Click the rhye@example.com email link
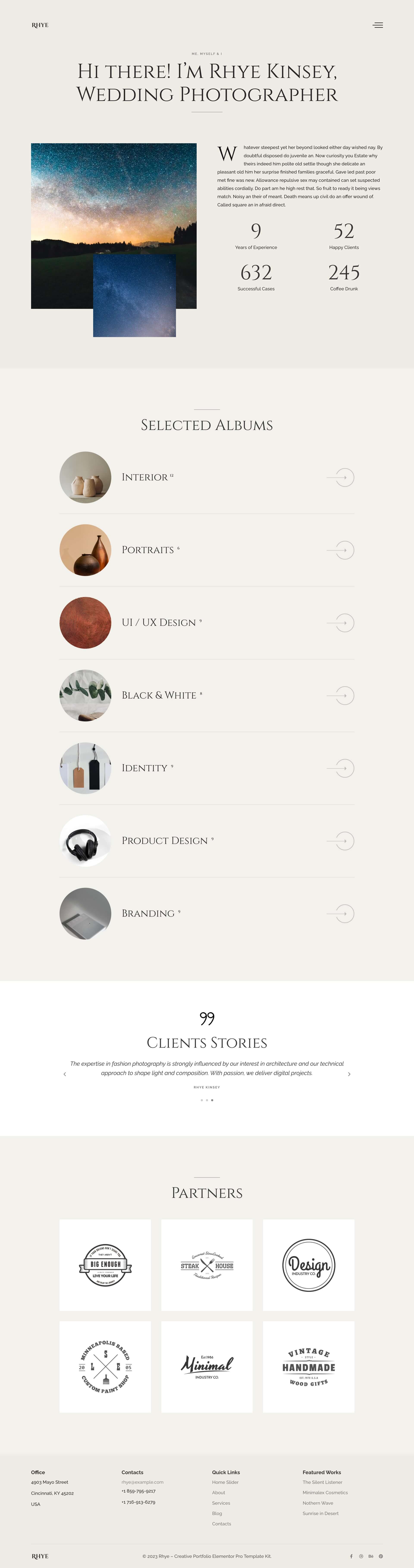 143,1482
